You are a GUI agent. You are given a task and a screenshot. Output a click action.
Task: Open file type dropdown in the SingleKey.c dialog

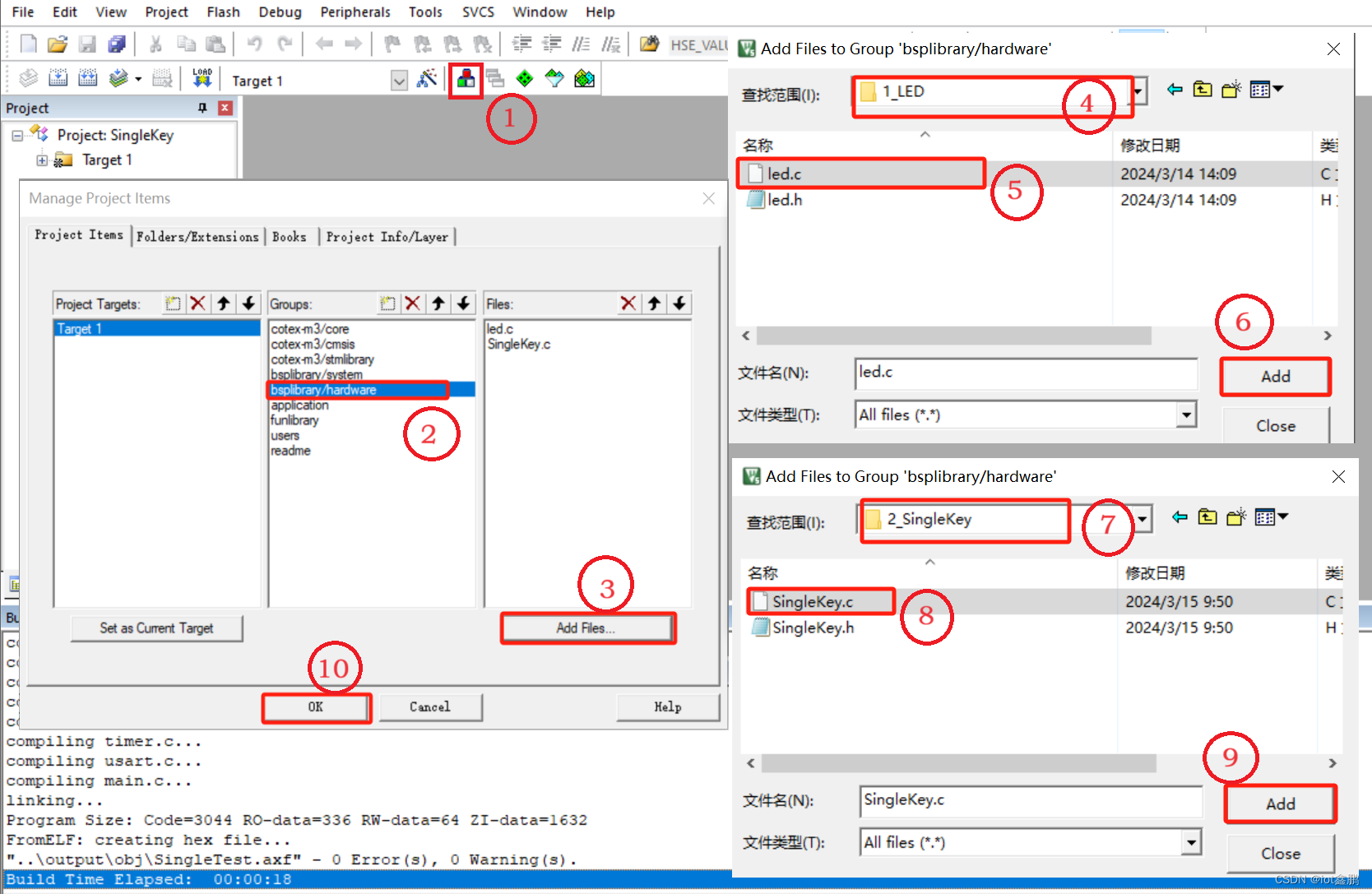tap(1191, 842)
